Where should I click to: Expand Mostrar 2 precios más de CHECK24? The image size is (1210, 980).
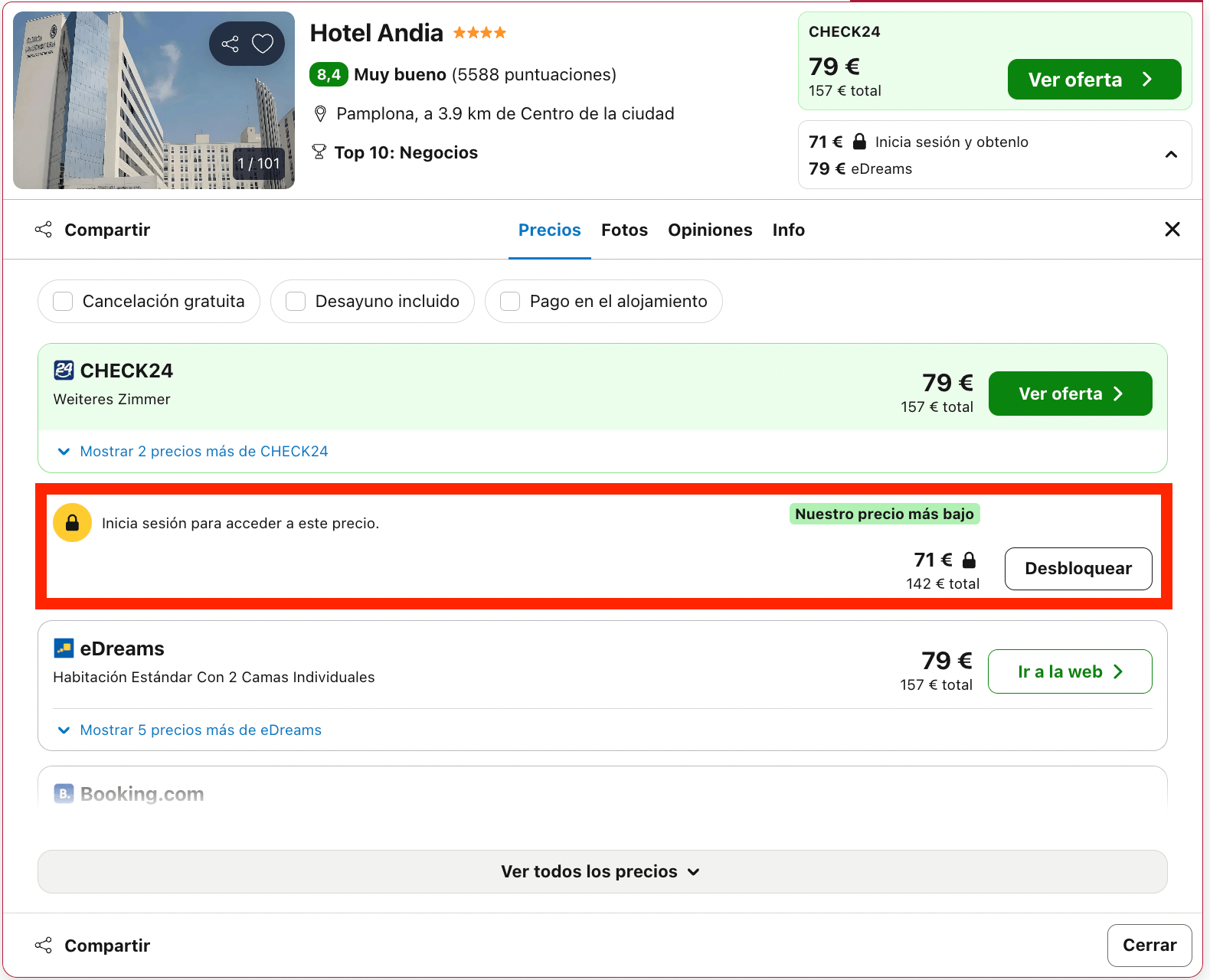click(x=193, y=452)
